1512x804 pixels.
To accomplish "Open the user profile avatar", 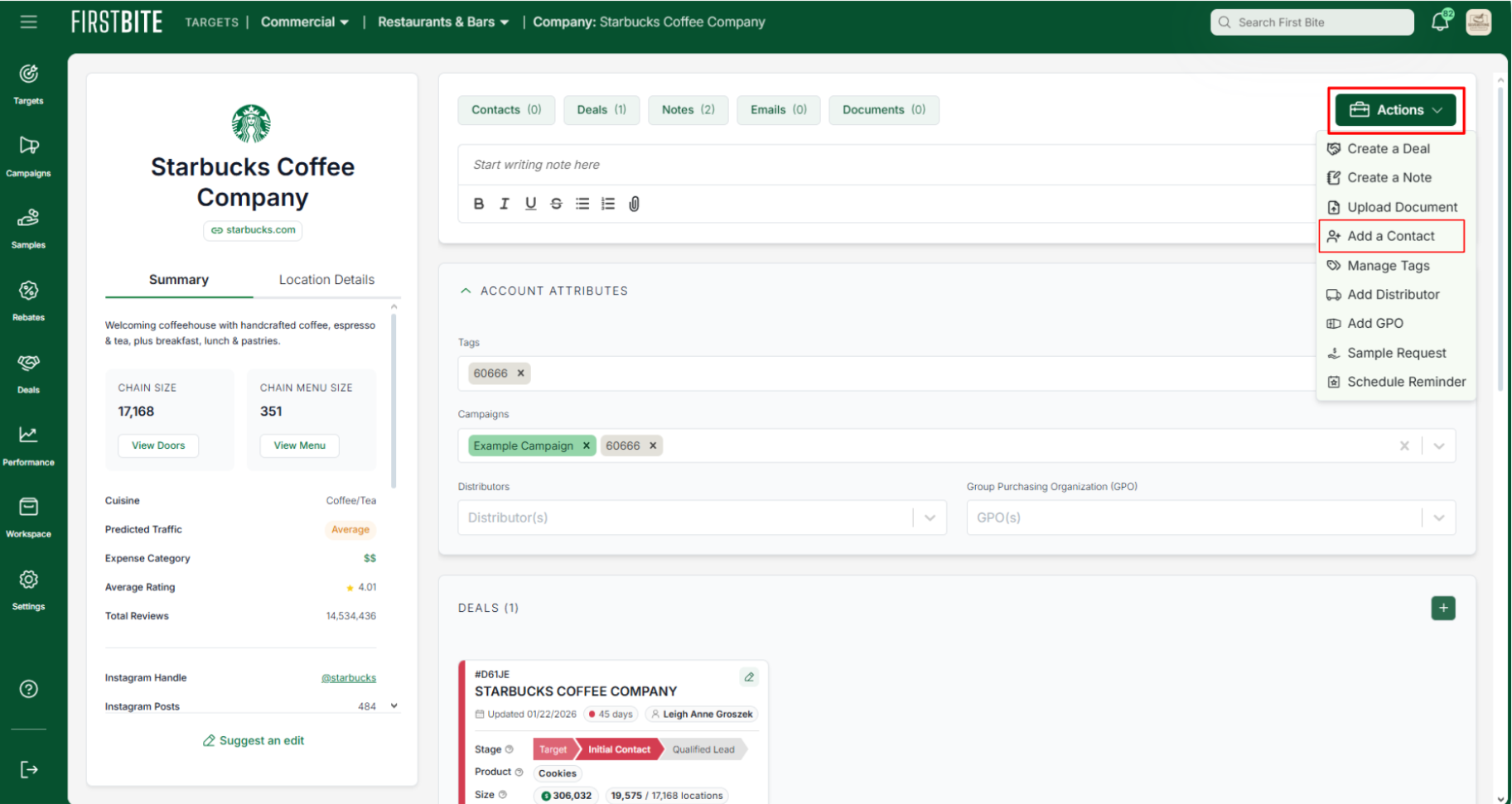I will (x=1479, y=22).
